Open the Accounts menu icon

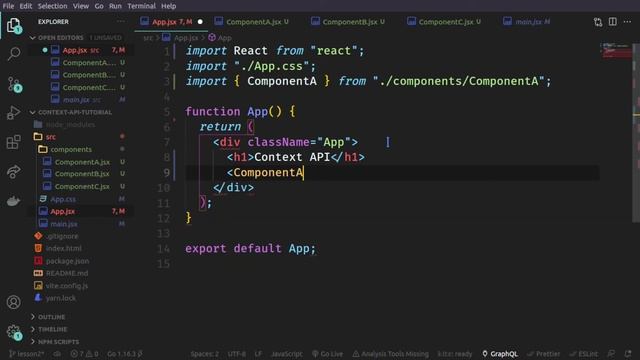pos(13,302)
